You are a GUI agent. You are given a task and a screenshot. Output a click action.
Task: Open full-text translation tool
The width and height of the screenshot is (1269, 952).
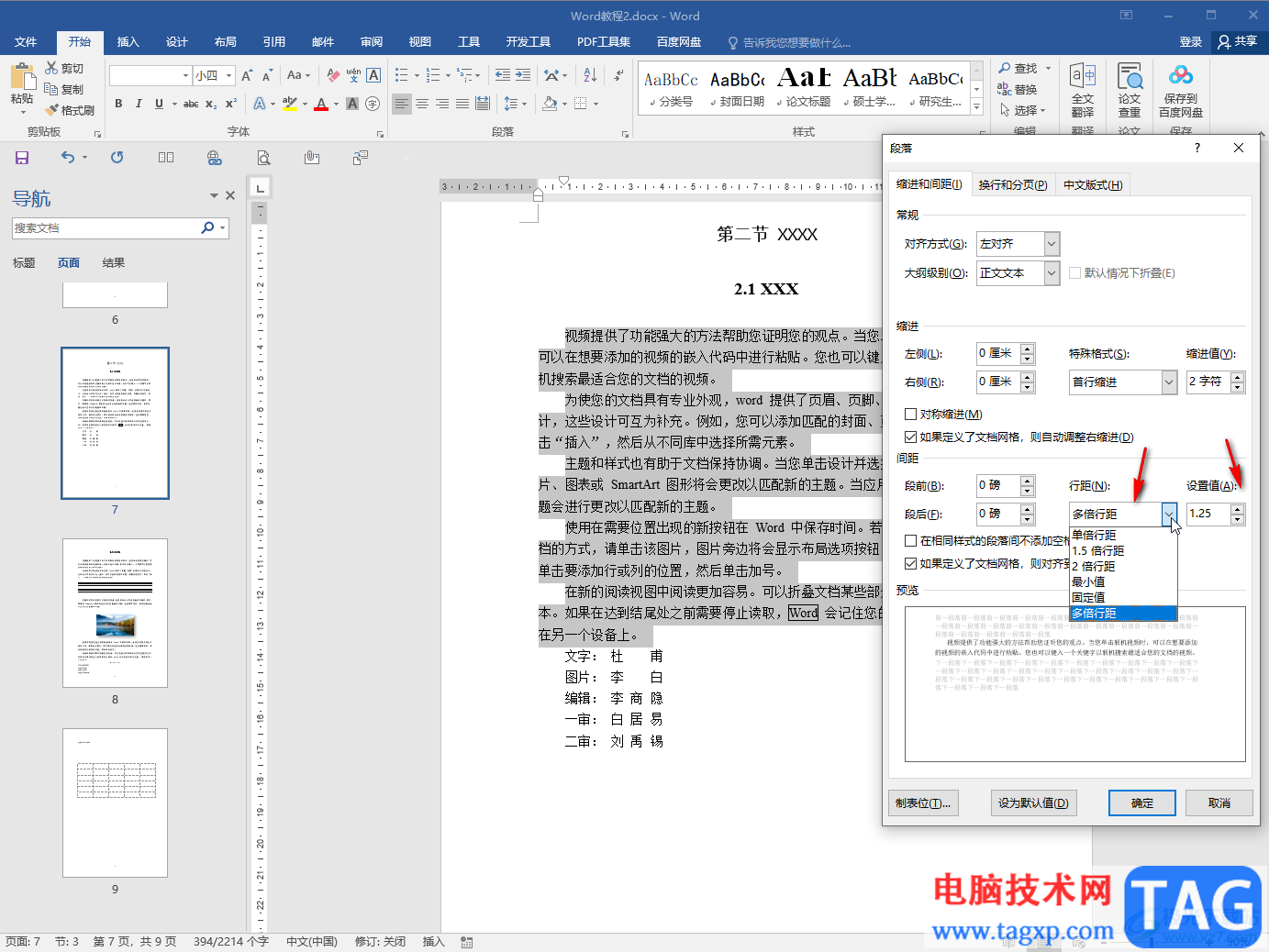1083,90
